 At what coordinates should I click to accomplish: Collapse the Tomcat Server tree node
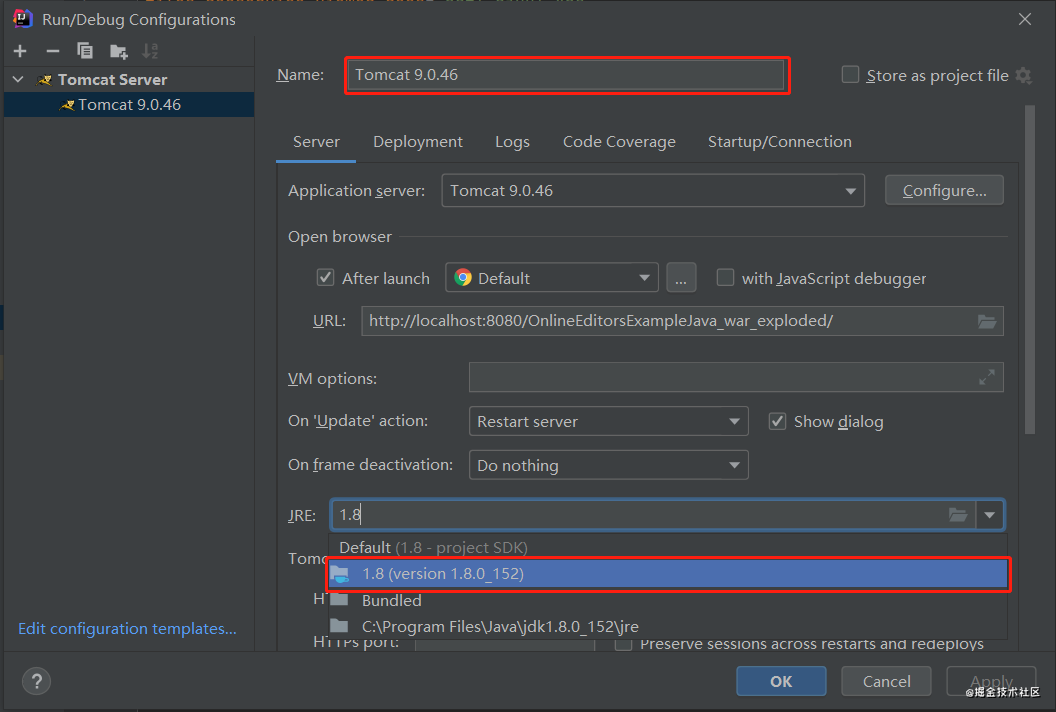point(18,79)
